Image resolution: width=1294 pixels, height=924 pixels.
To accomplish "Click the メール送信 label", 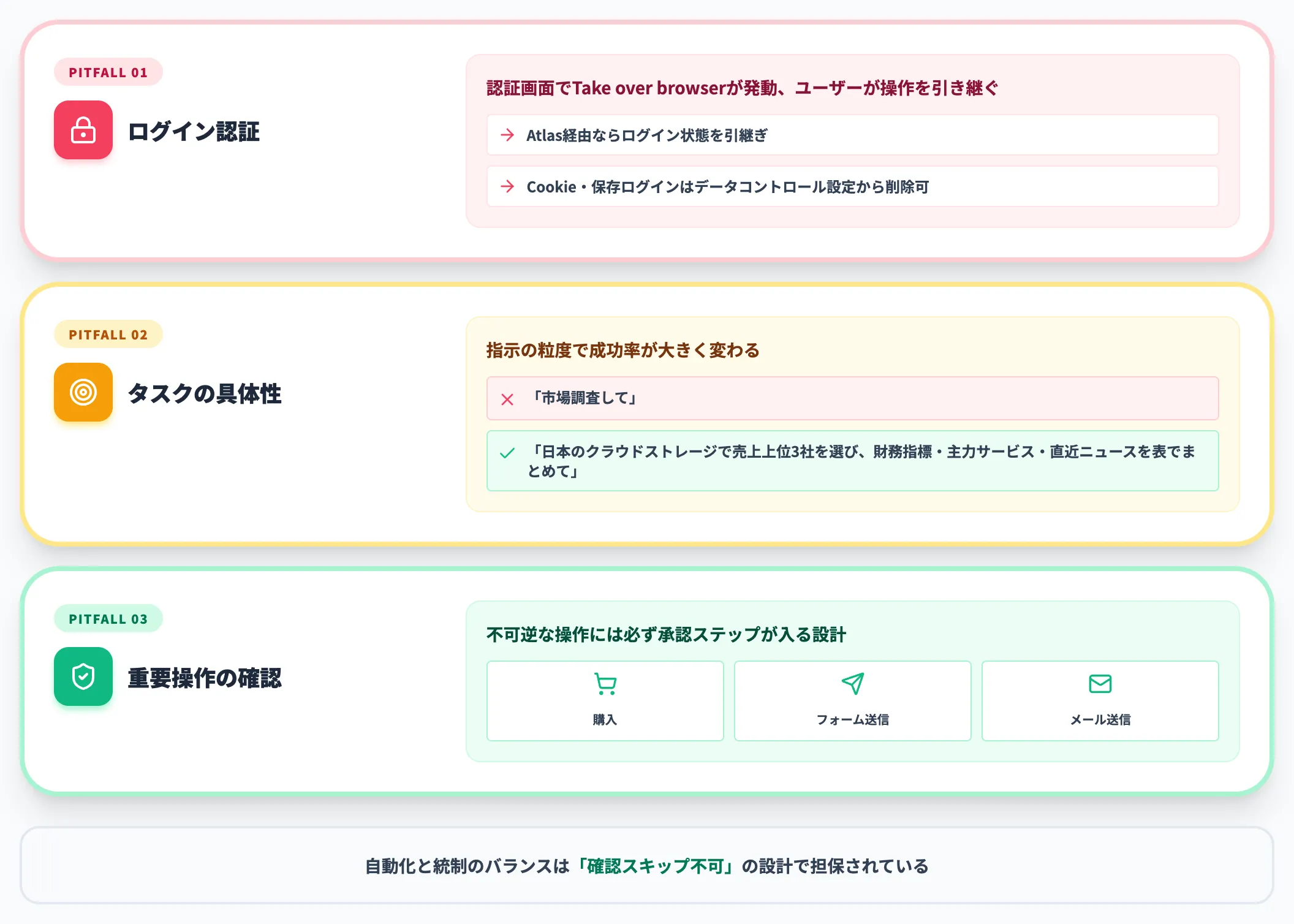I will pyautogui.click(x=1100, y=719).
